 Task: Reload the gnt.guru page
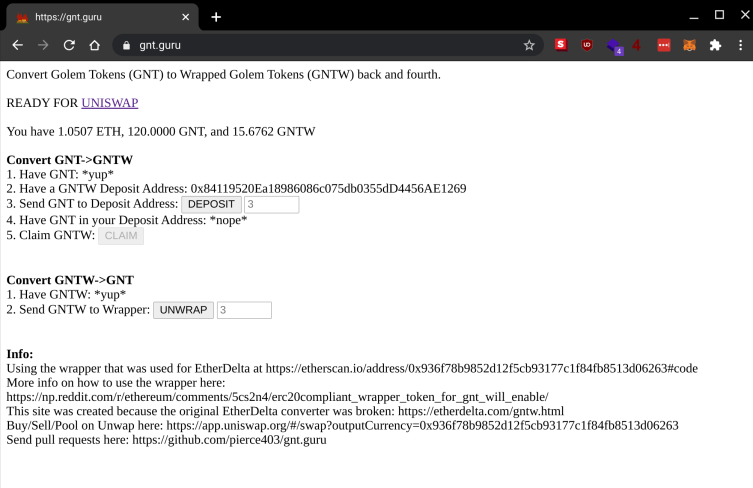coord(69,45)
